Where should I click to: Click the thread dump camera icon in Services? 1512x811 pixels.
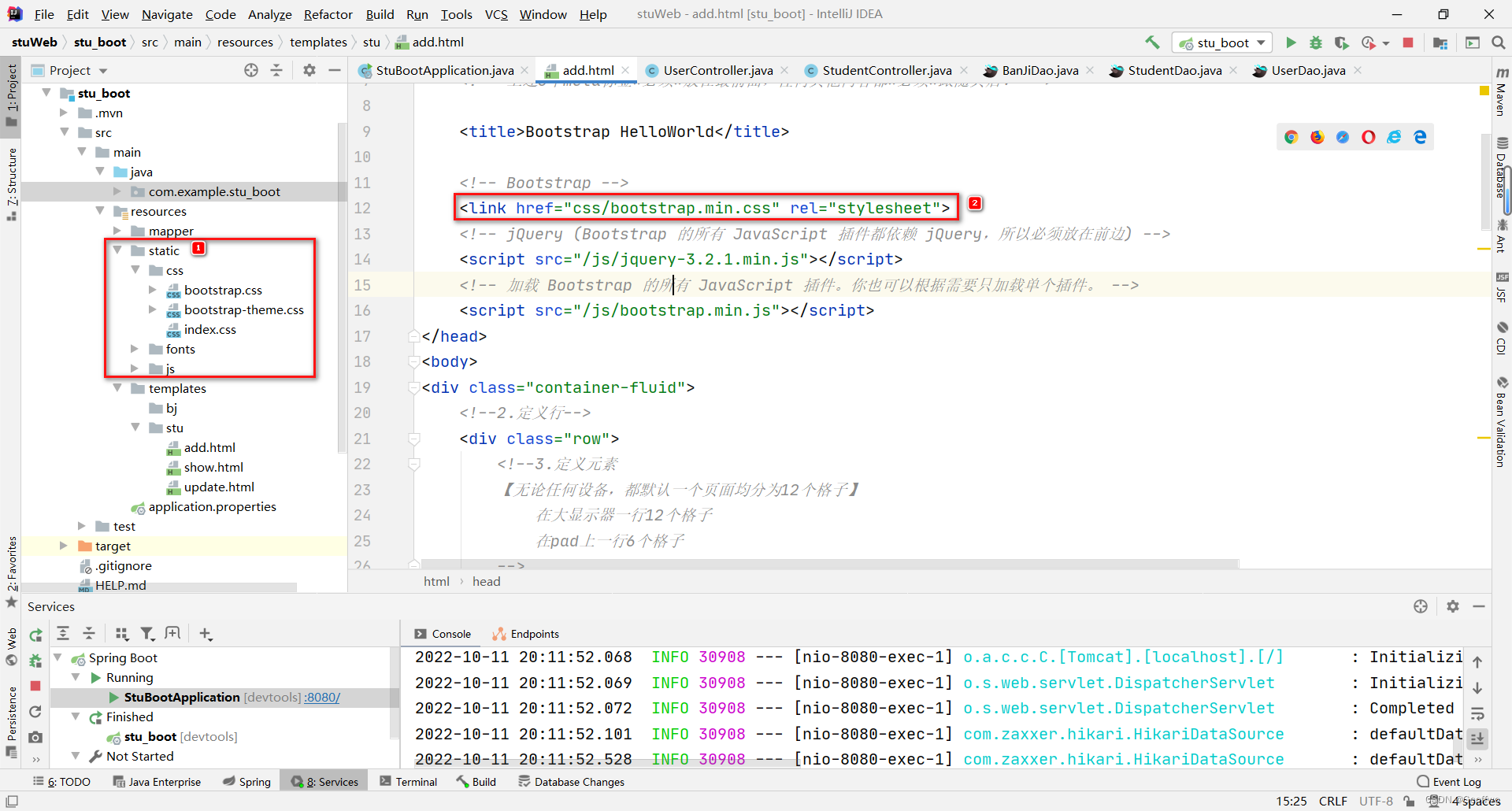(35, 737)
